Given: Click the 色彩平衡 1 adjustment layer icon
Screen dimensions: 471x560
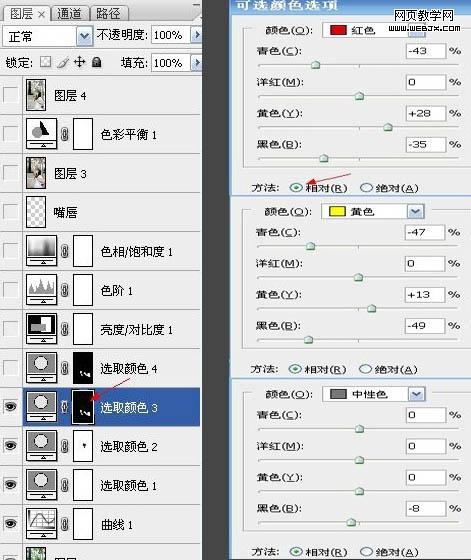Looking at the screenshot, I should (41, 134).
